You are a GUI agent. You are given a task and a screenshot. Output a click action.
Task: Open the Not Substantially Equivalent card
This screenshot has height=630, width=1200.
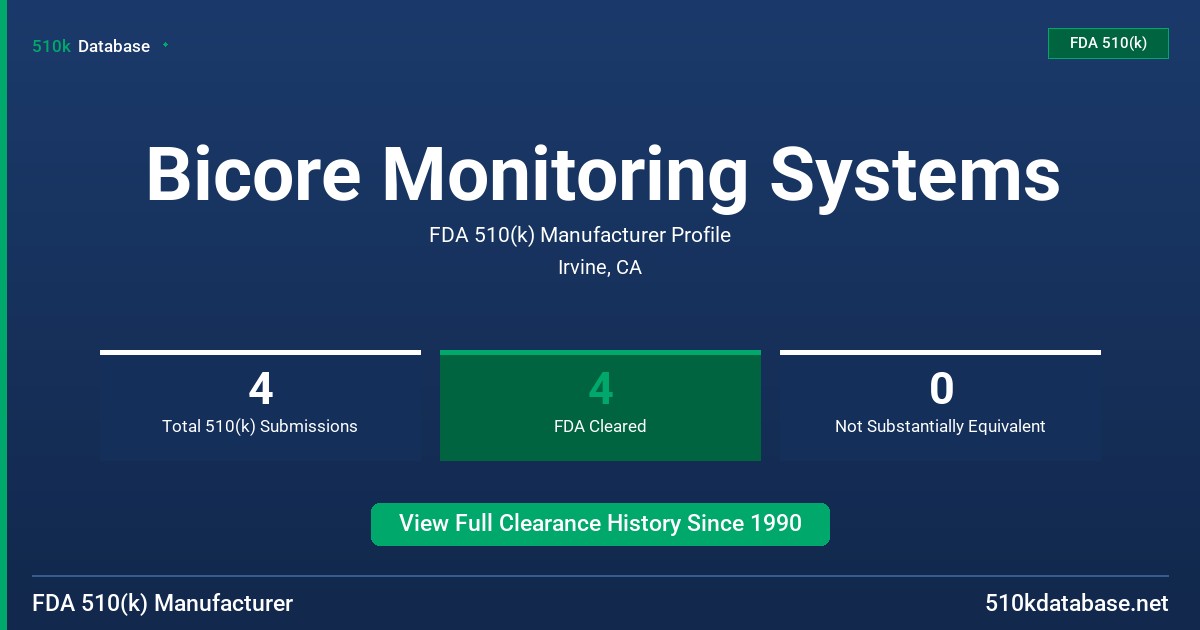coord(940,406)
